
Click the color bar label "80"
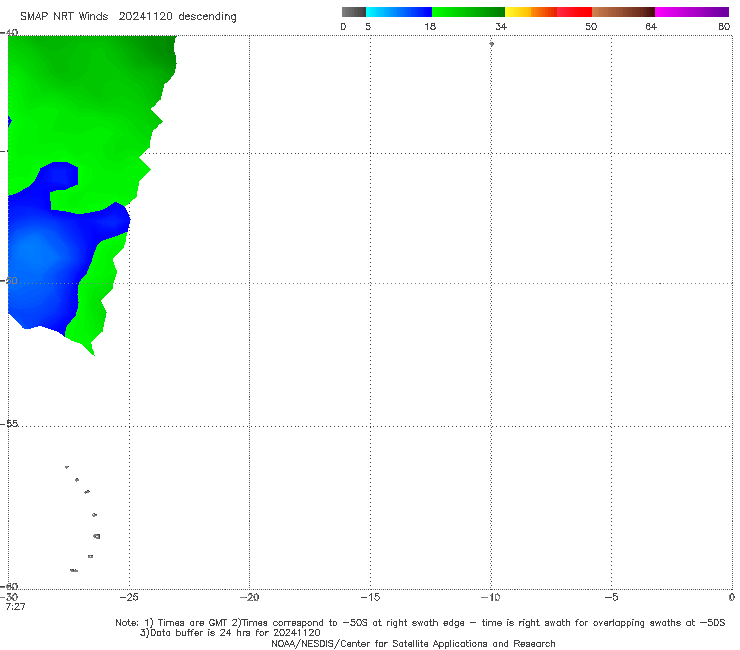click(x=724, y=26)
